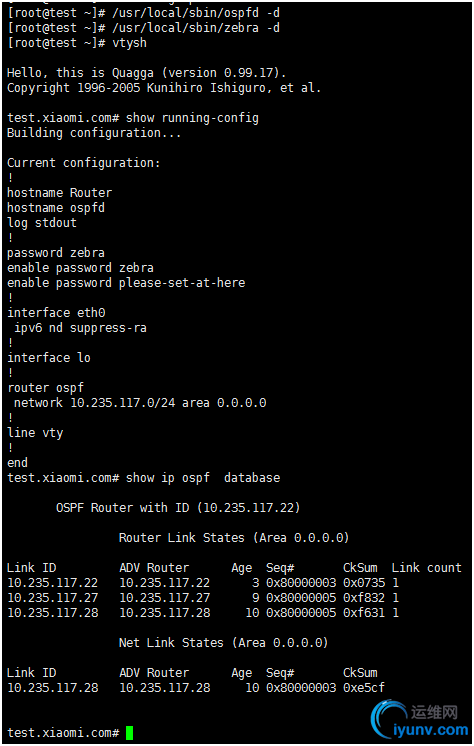Screen dimensions: 474x746
Task: Click the 'interface eth0' line
Action: pos(56,313)
